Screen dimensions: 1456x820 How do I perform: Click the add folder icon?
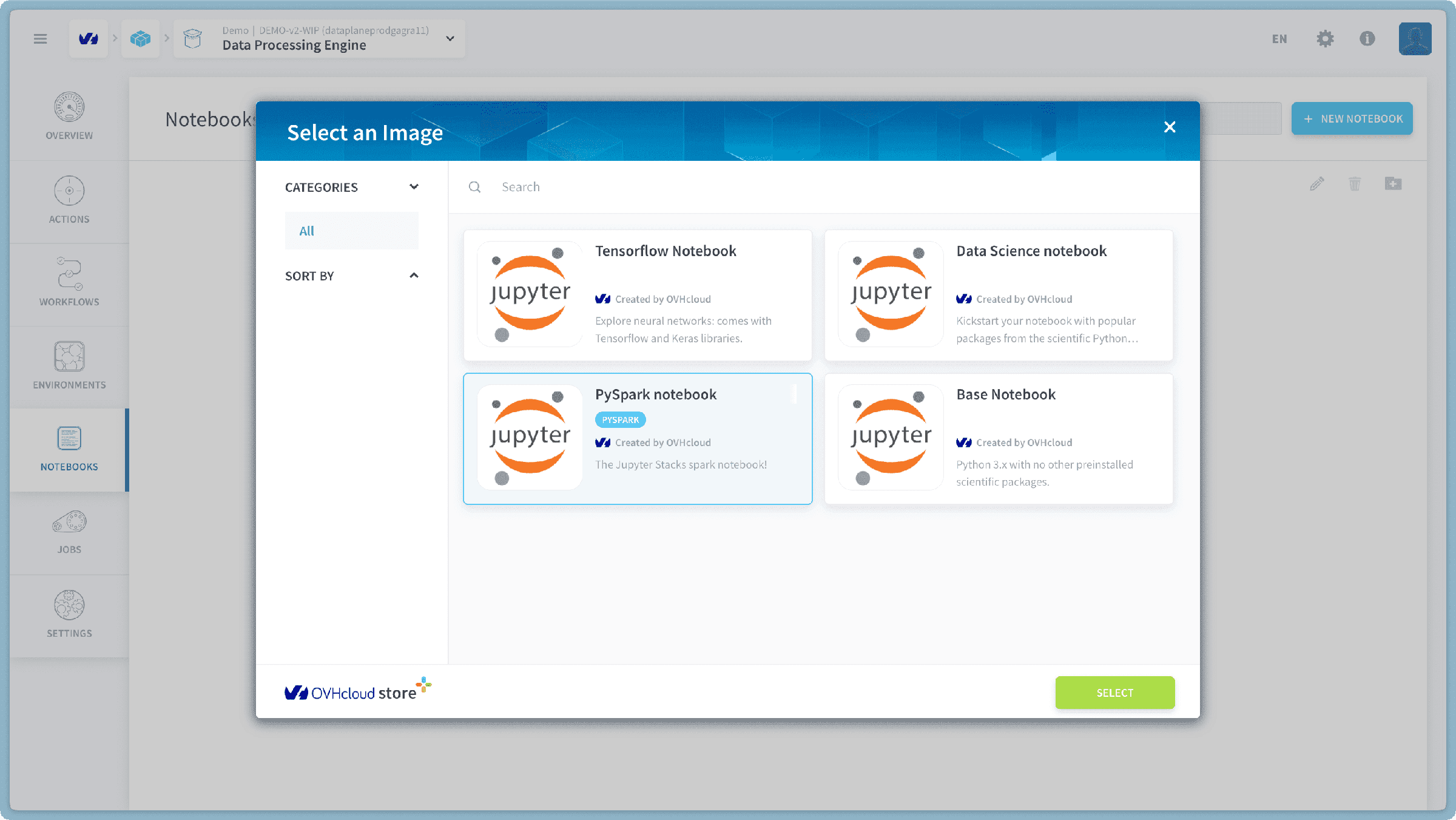pos(1393,183)
